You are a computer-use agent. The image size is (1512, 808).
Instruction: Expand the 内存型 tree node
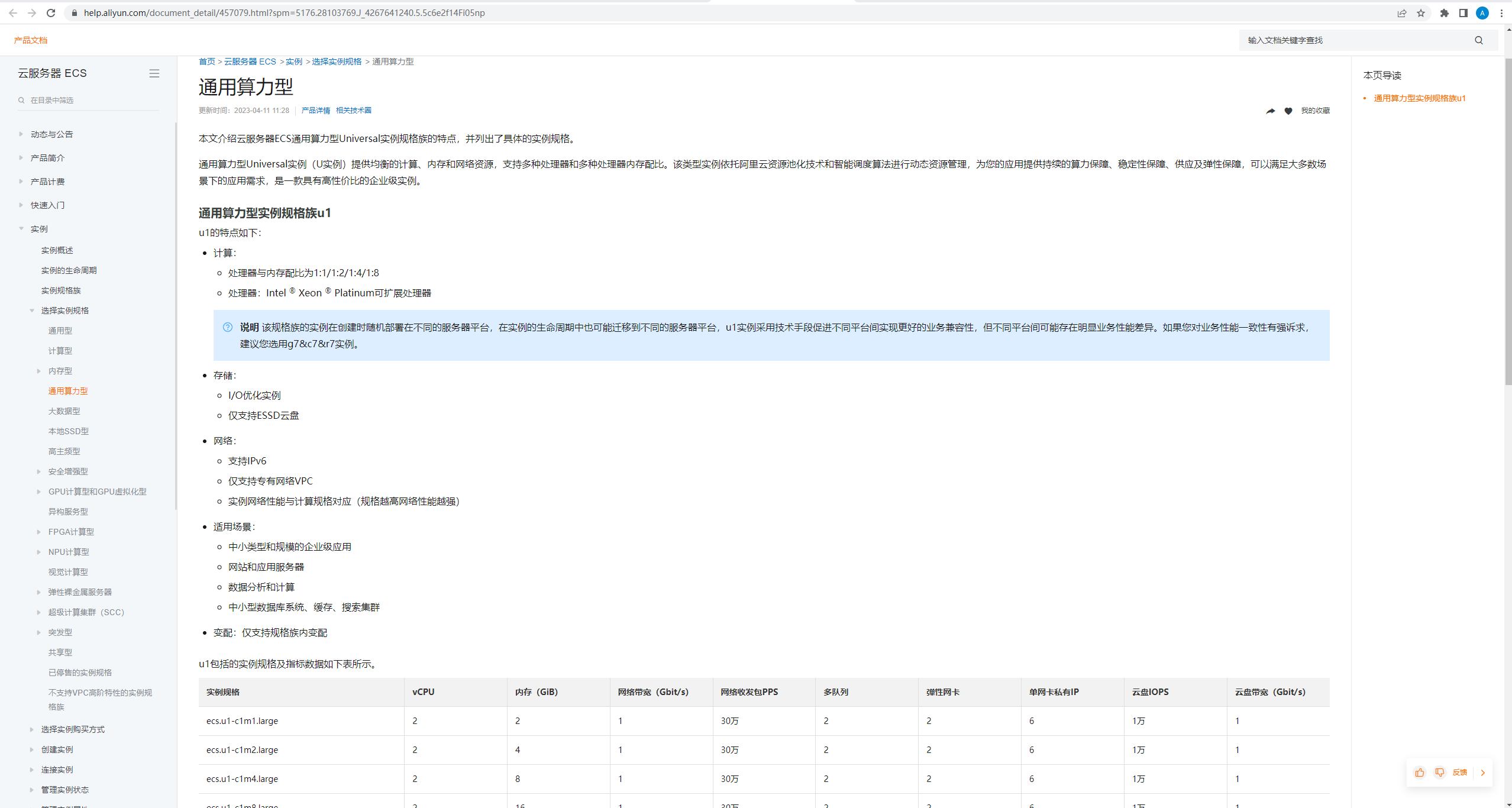[39, 371]
